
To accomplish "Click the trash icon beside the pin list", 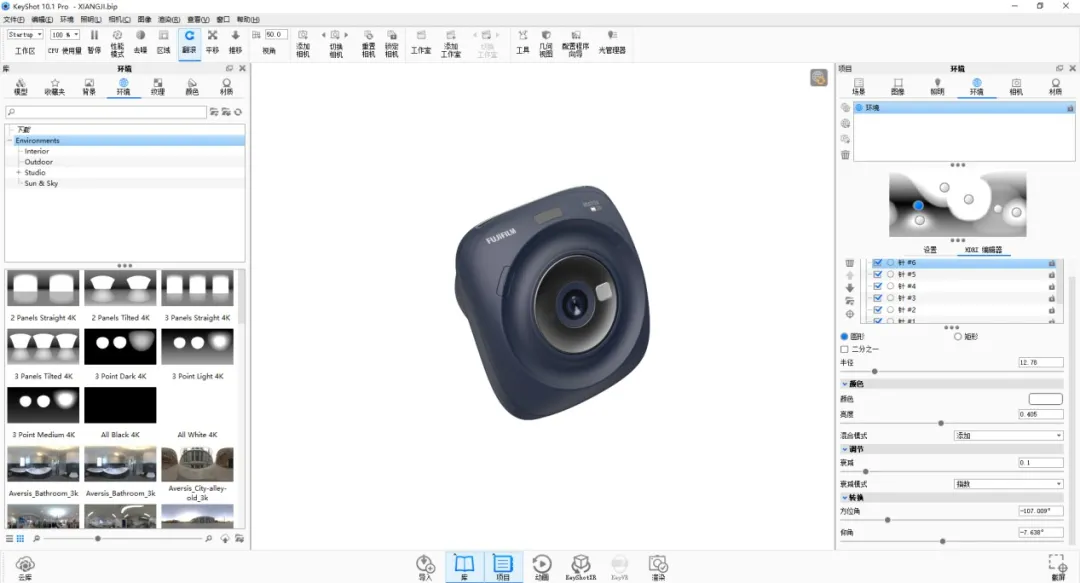I will (849, 263).
